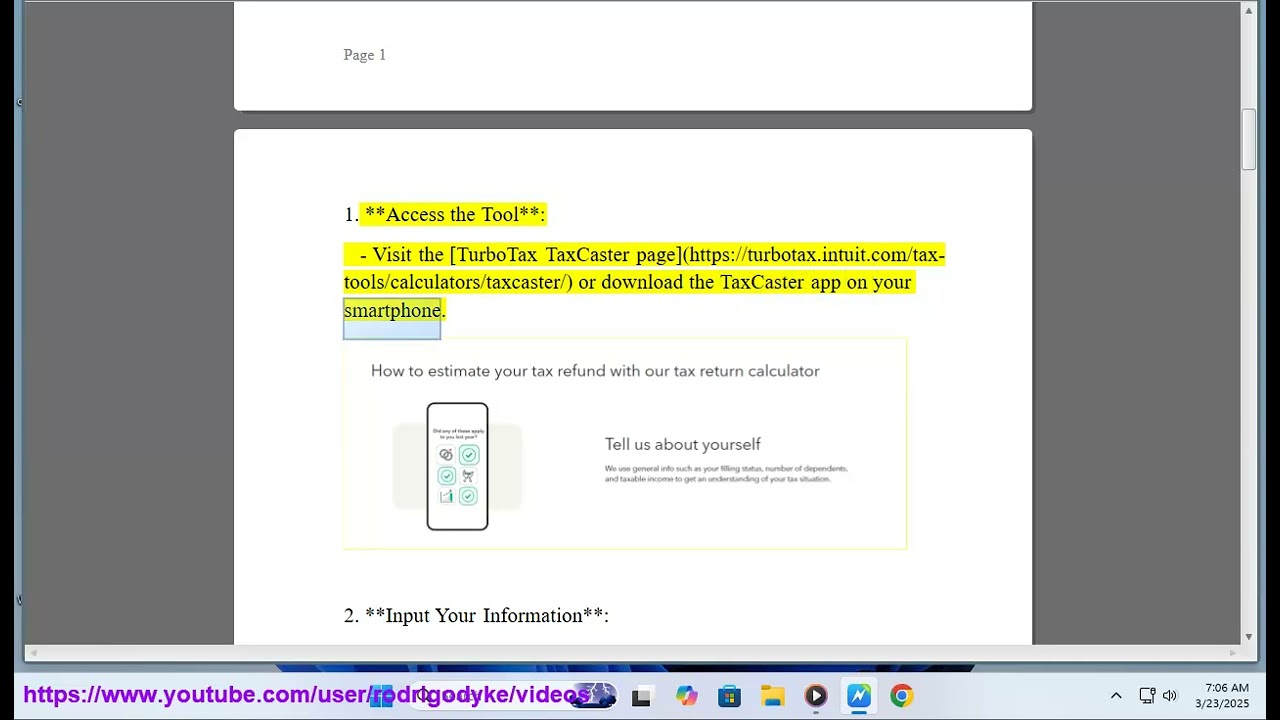Image resolution: width=1280 pixels, height=720 pixels.
Task: Switch to the active blue lightning app
Action: coord(859,697)
